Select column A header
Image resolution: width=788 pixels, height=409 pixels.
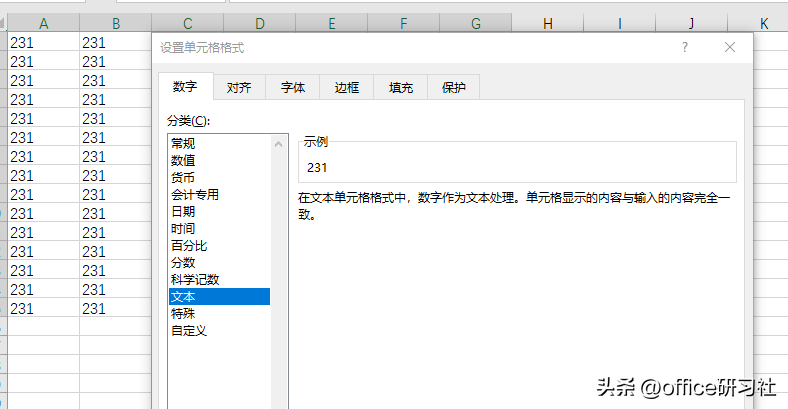tap(44, 23)
